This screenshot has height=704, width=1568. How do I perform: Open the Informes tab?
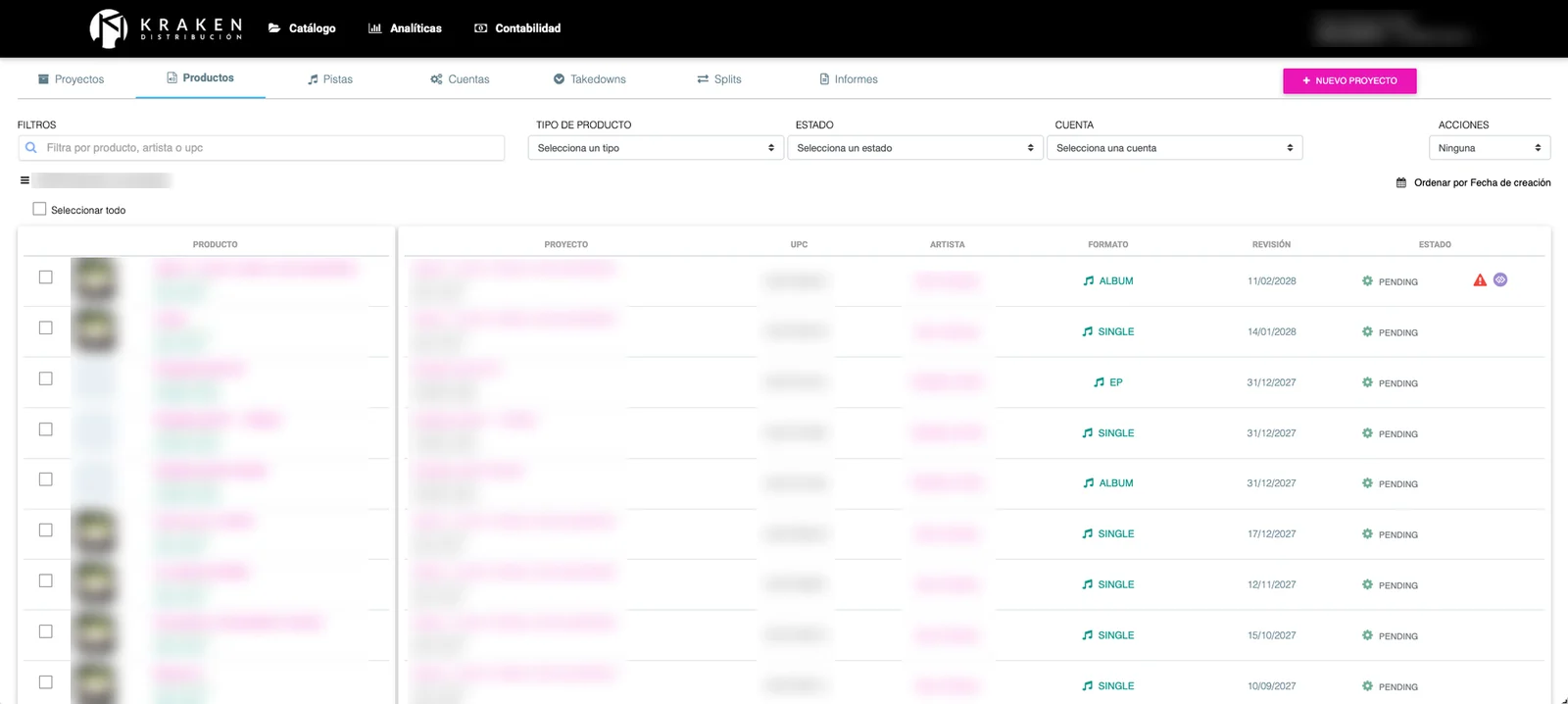849,79
